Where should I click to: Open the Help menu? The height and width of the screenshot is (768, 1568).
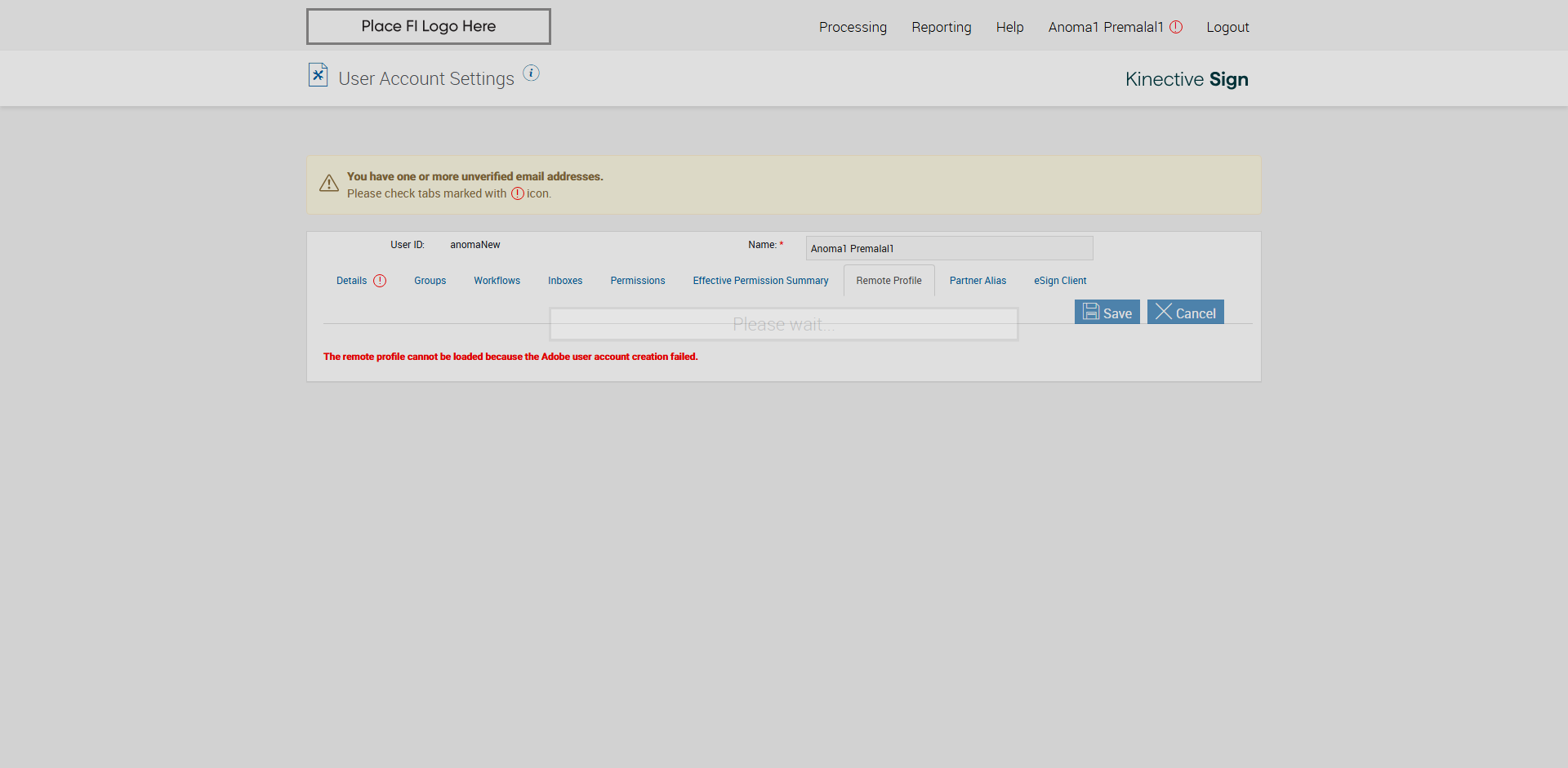tap(1009, 27)
